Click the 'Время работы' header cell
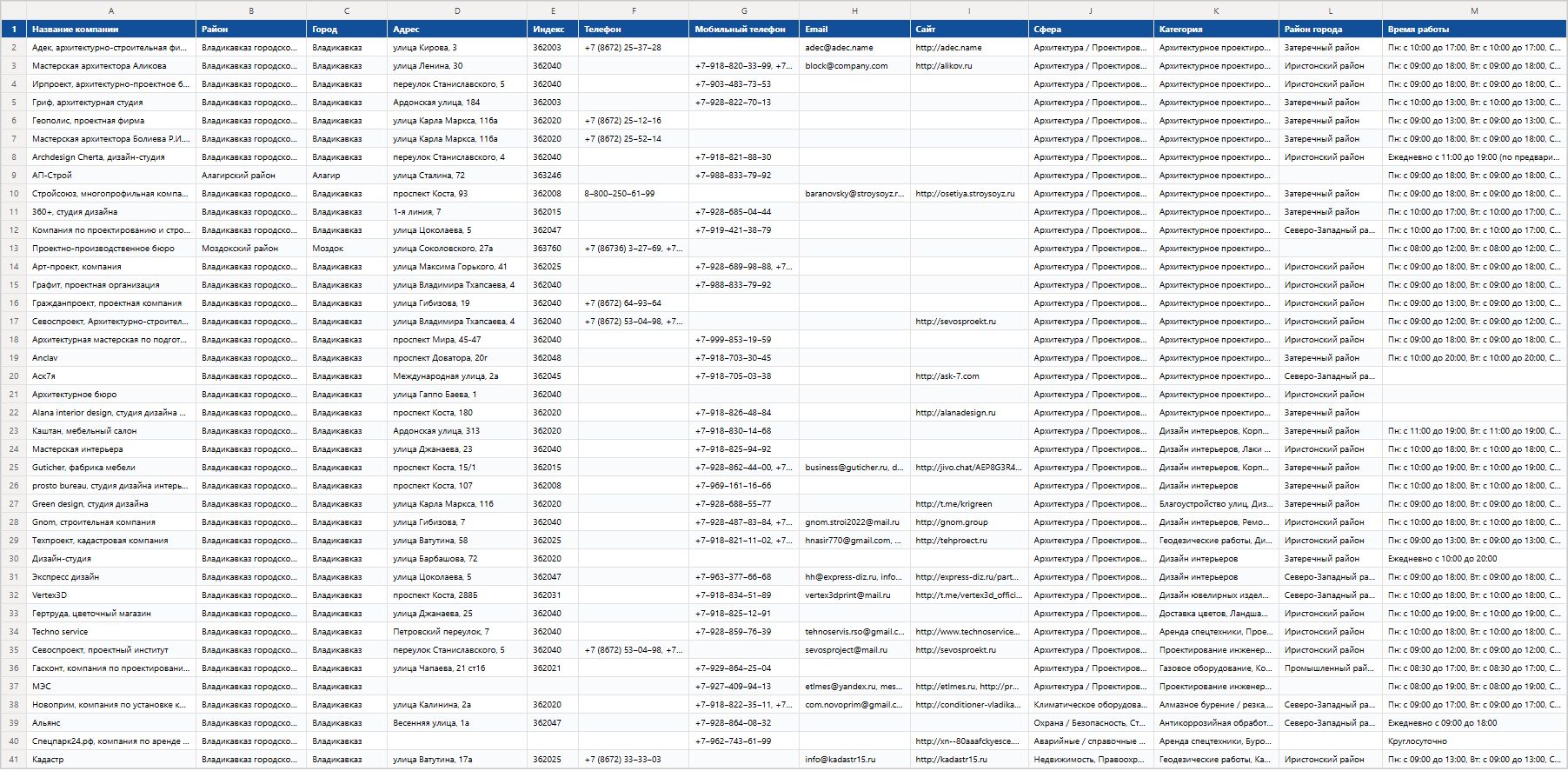1568x784 pixels. point(1474,30)
